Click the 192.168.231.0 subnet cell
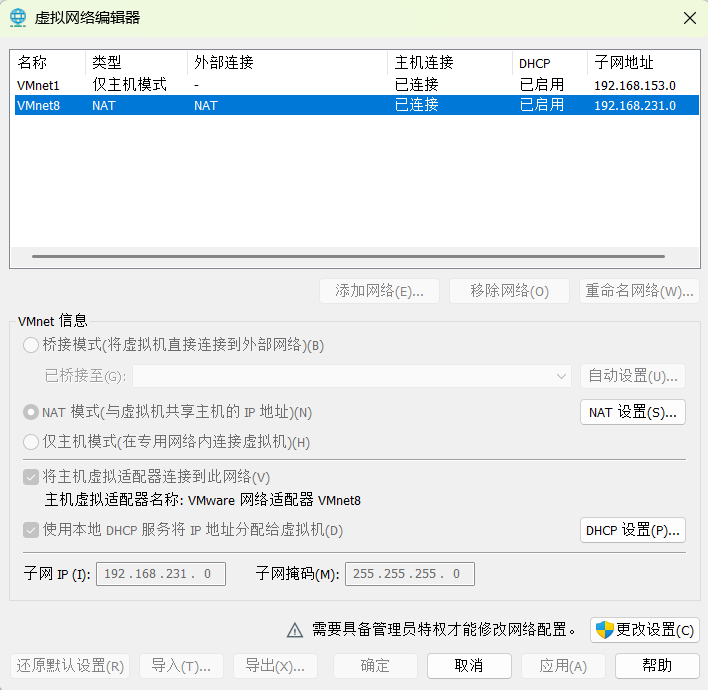 tap(635, 106)
